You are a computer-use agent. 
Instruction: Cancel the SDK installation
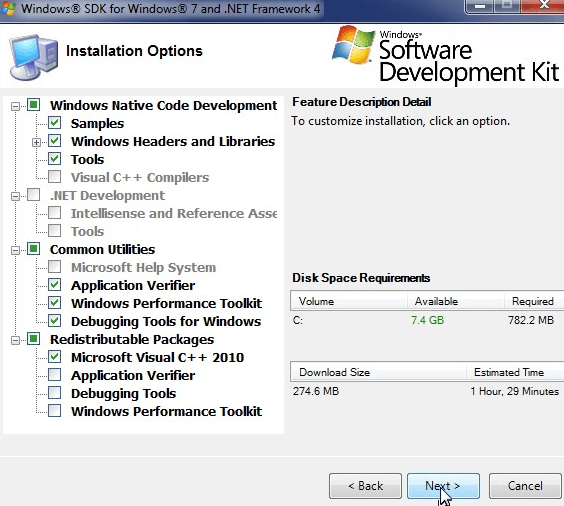click(525, 486)
